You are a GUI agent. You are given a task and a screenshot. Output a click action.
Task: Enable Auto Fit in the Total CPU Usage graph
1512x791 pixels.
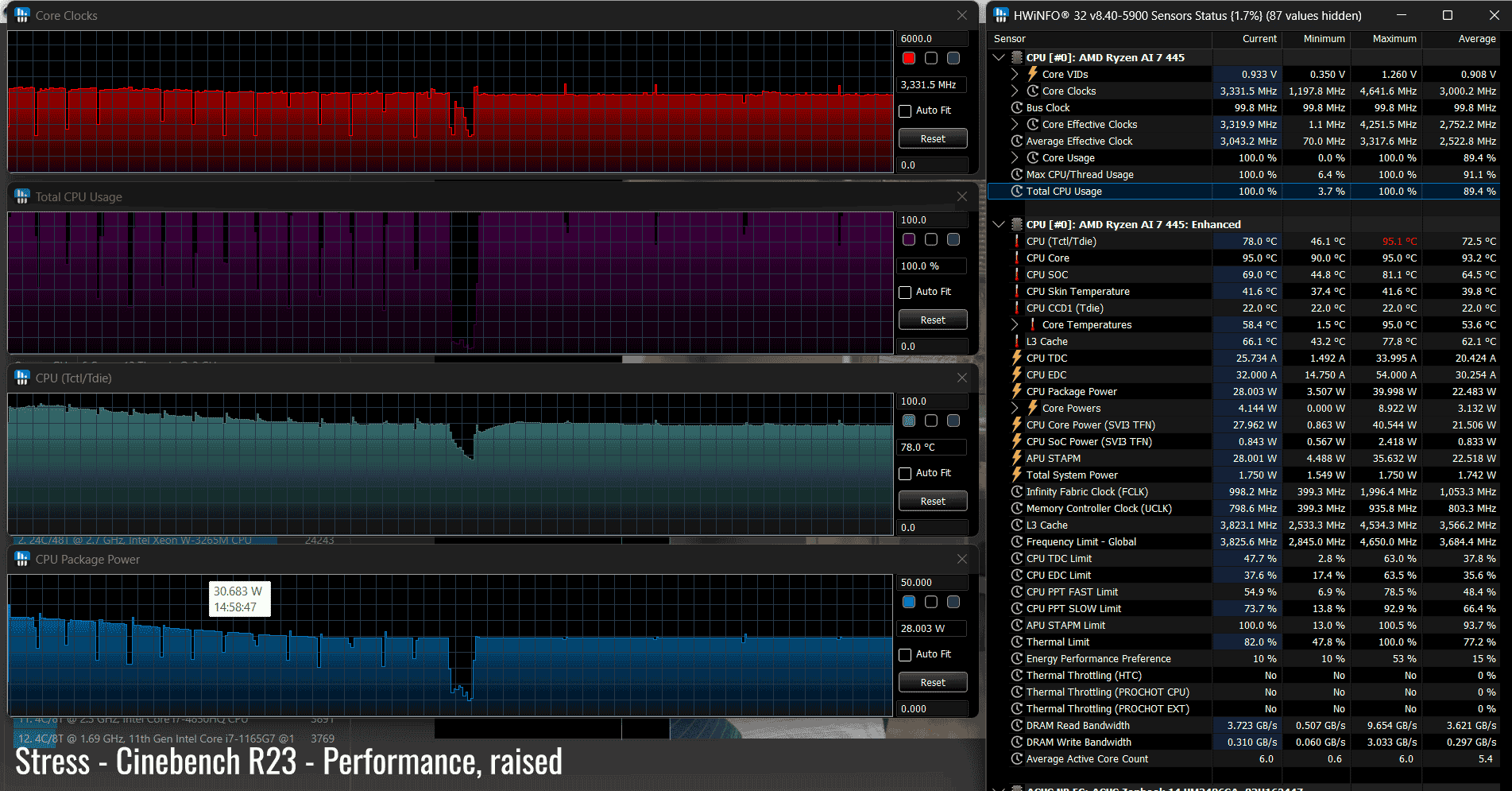(905, 292)
